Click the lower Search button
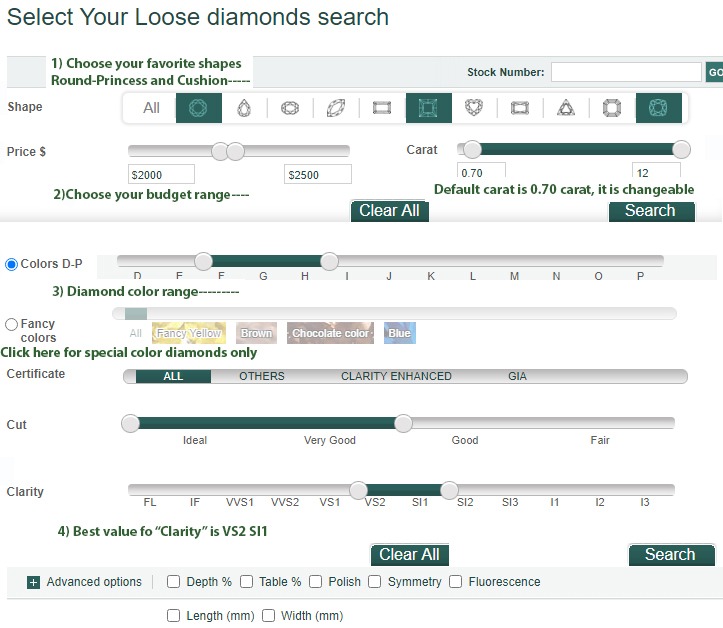This screenshot has width=723, height=628. coord(671,555)
